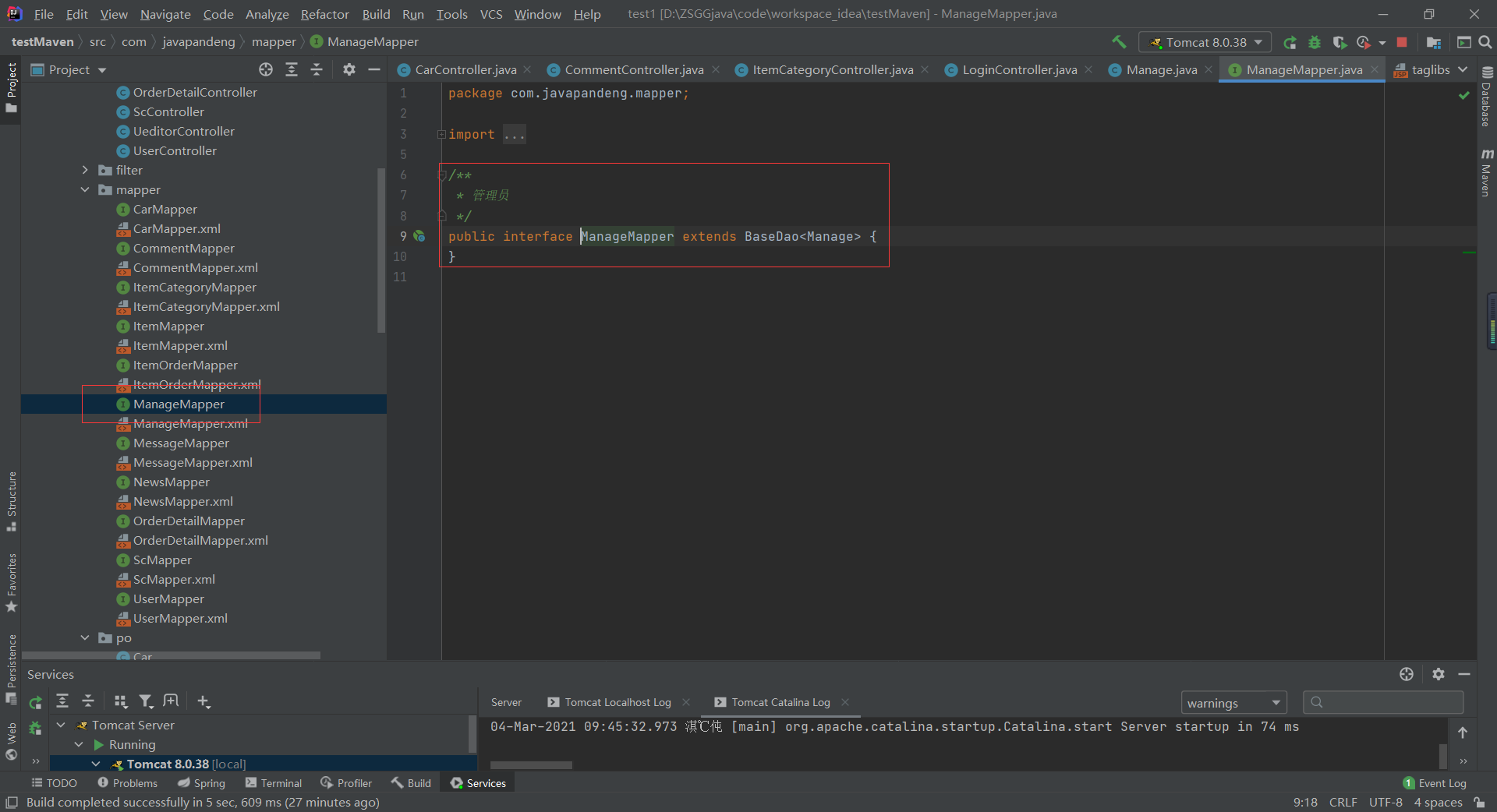Viewport: 1497px width, 812px height.
Task: Expand the filter folder in project tree
Action: pos(86,170)
